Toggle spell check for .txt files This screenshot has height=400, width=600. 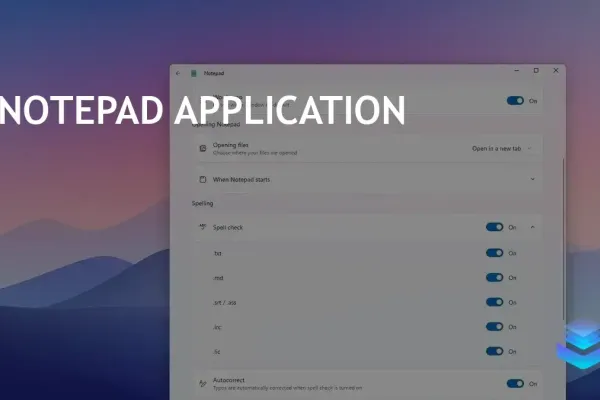pos(494,253)
